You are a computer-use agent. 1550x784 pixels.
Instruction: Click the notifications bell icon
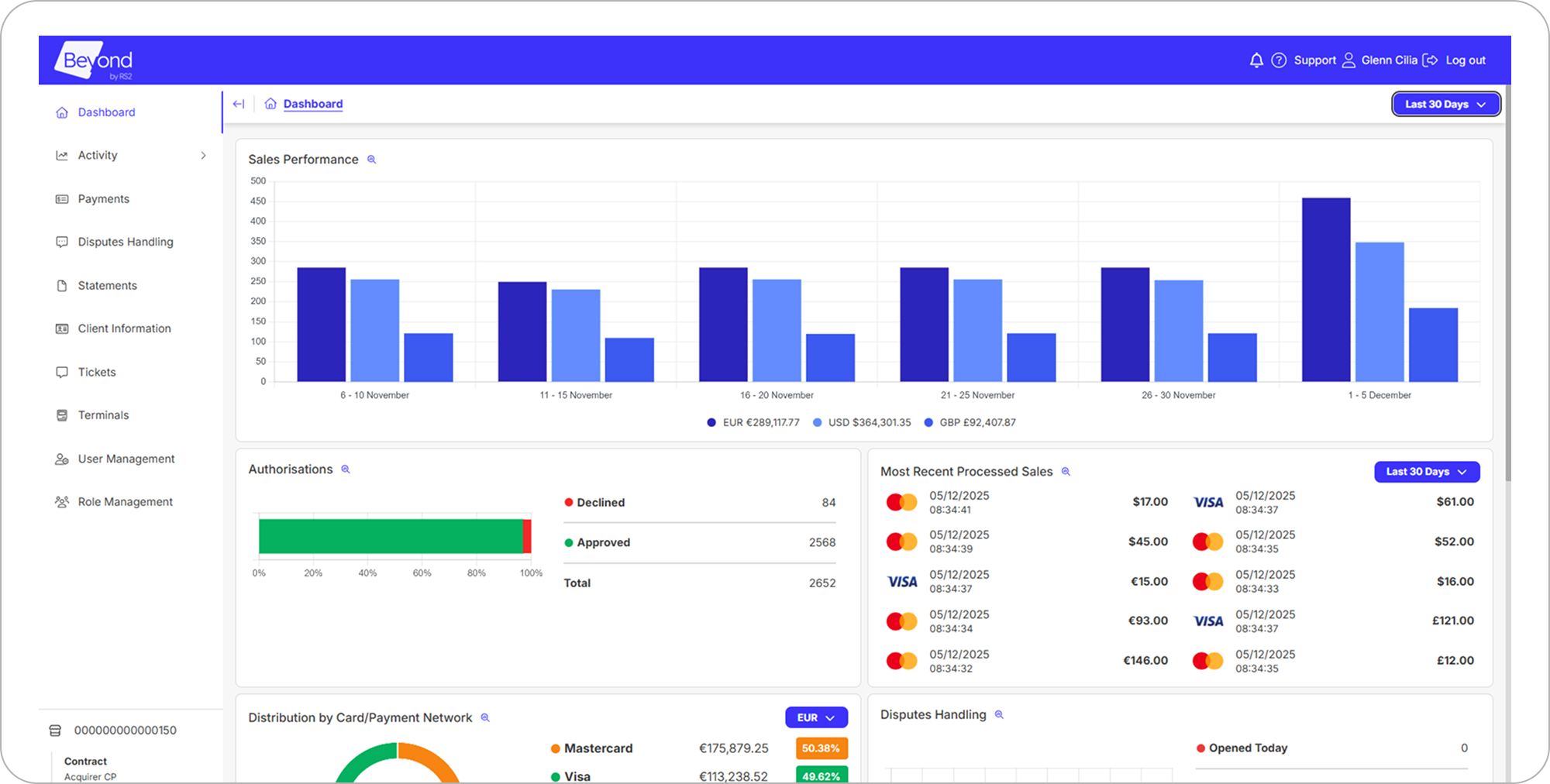(x=1256, y=60)
